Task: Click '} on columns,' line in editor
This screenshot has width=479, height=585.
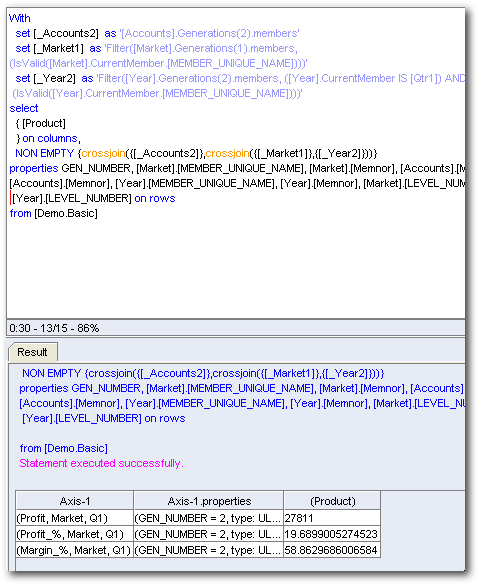Action: (48, 138)
